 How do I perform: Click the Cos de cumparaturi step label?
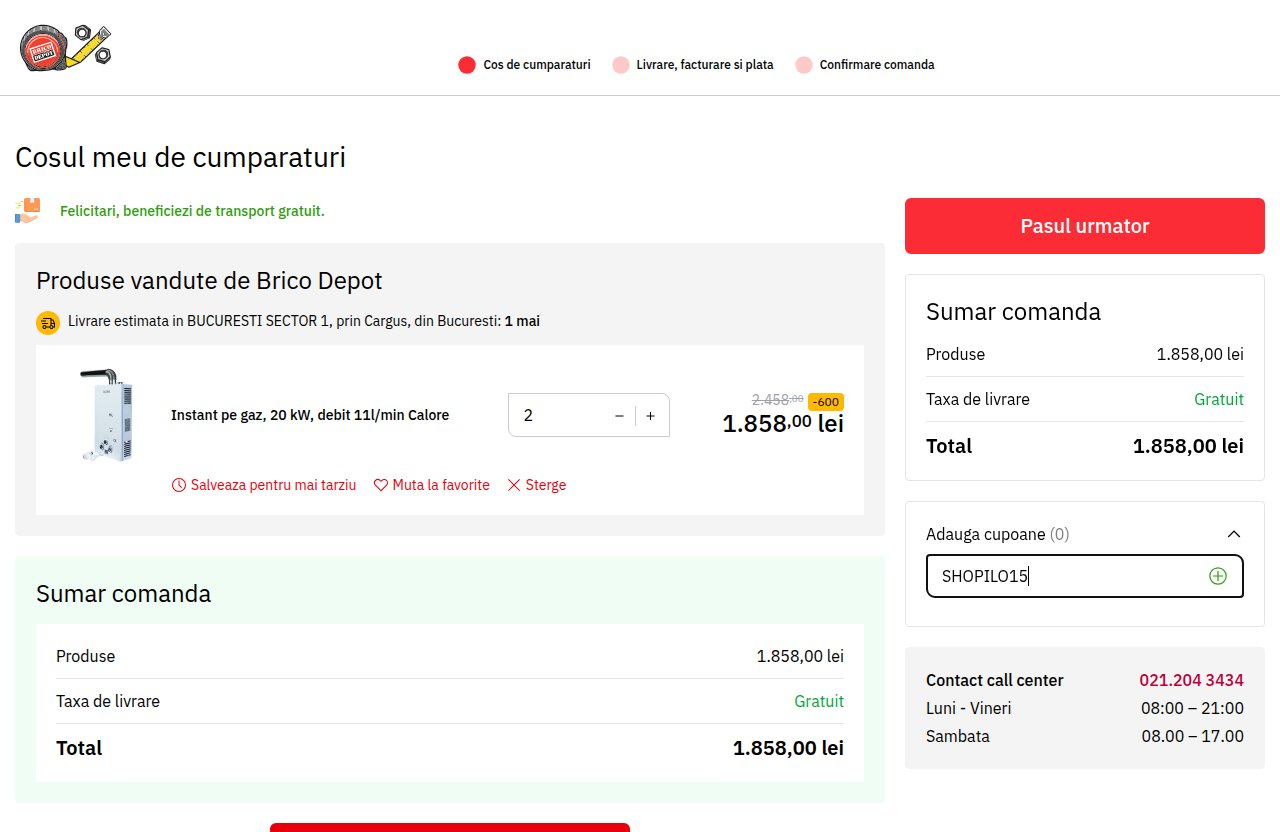coord(537,65)
